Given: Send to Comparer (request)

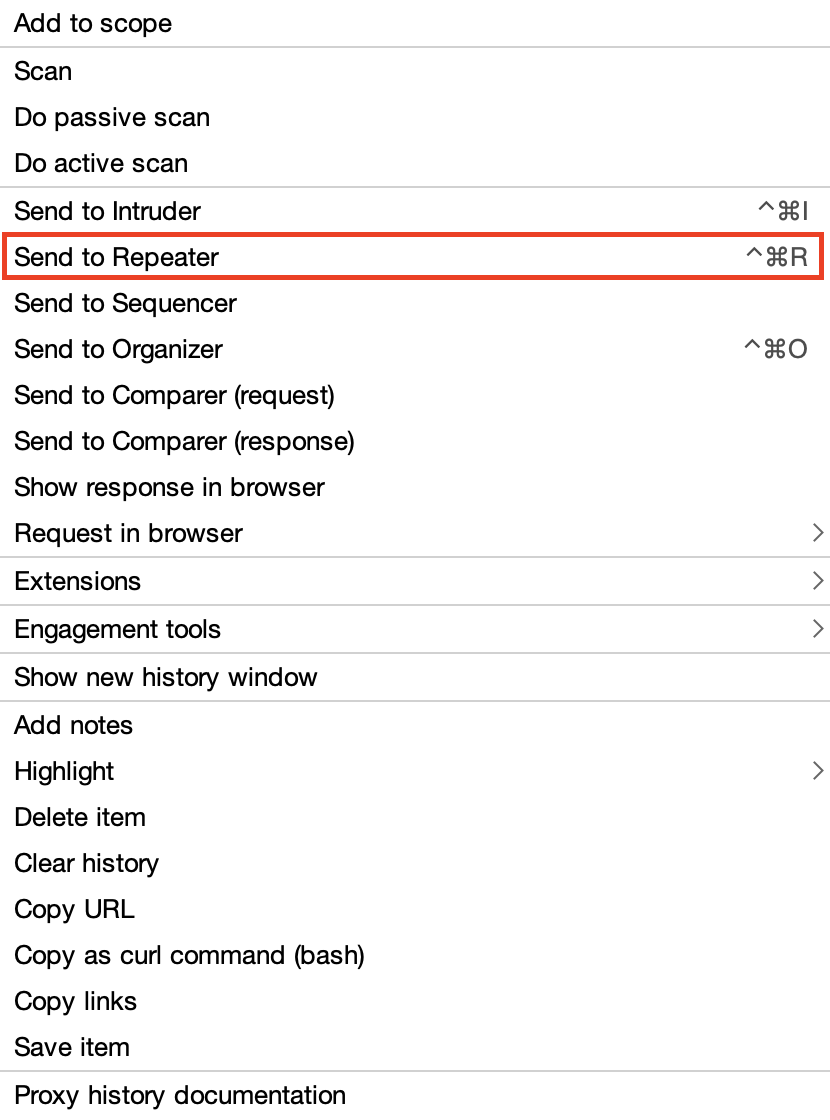Looking at the screenshot, I should (174, 396).
